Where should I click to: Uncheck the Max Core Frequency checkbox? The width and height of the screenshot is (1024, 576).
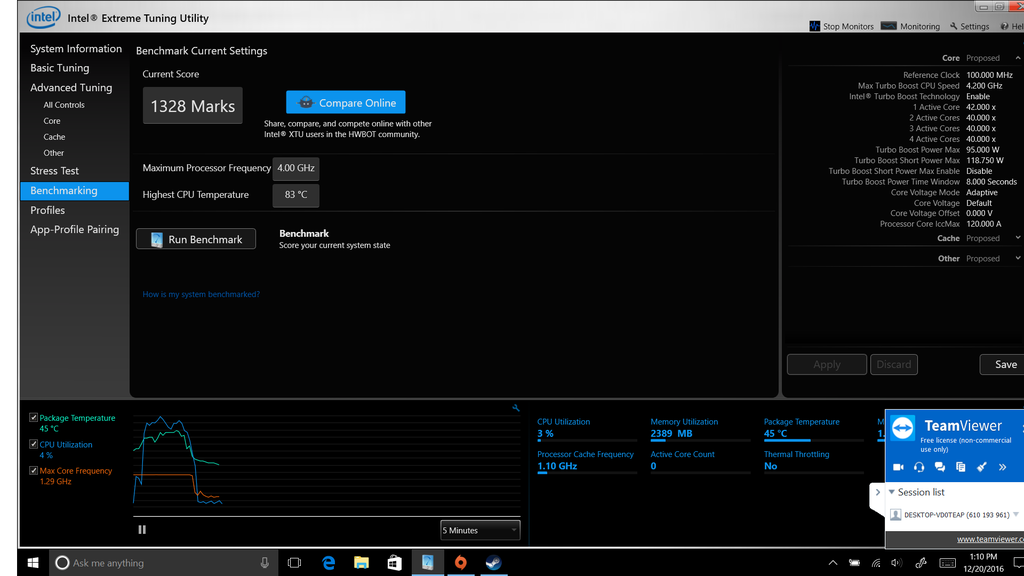[x=33, y=470]
